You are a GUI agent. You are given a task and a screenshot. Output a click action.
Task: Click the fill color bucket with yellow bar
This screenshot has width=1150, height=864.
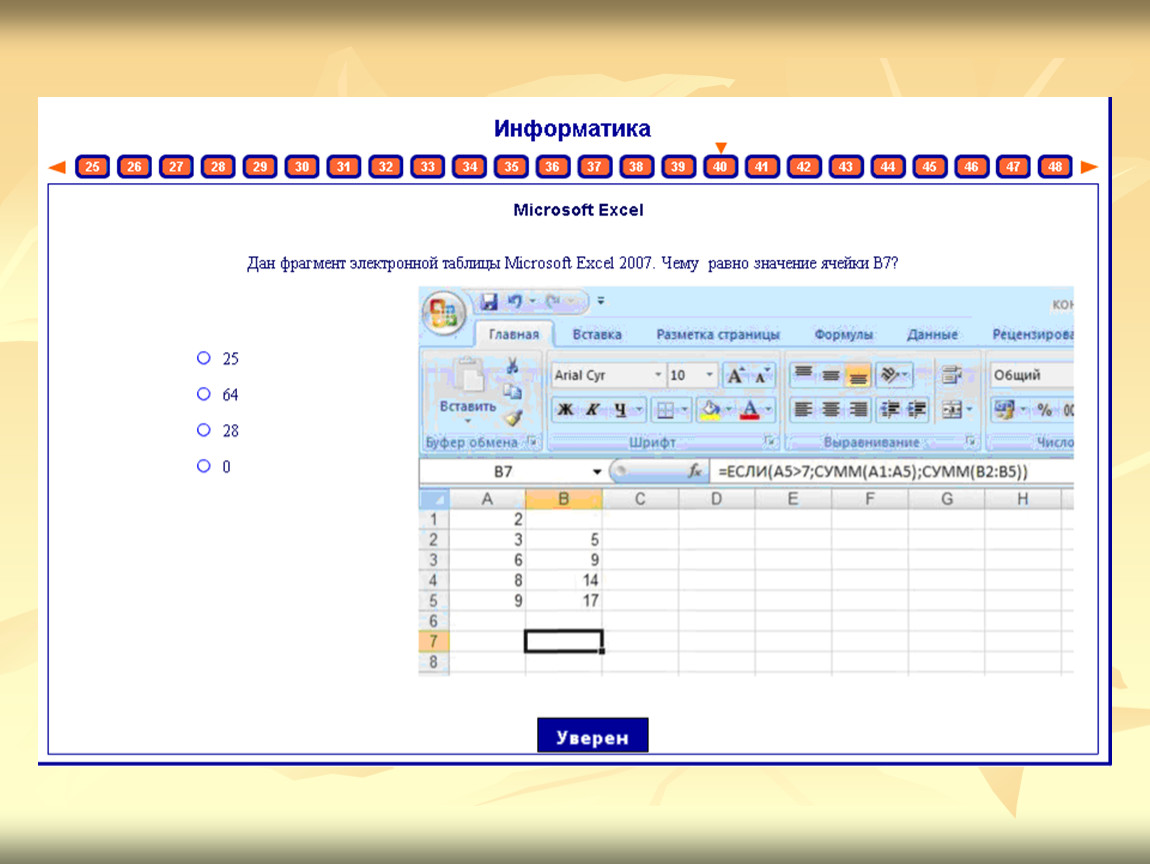click(710, 409)
